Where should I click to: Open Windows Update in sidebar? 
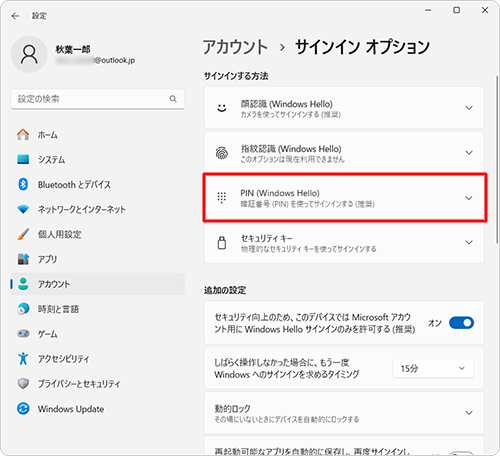[x=98, y=409]
